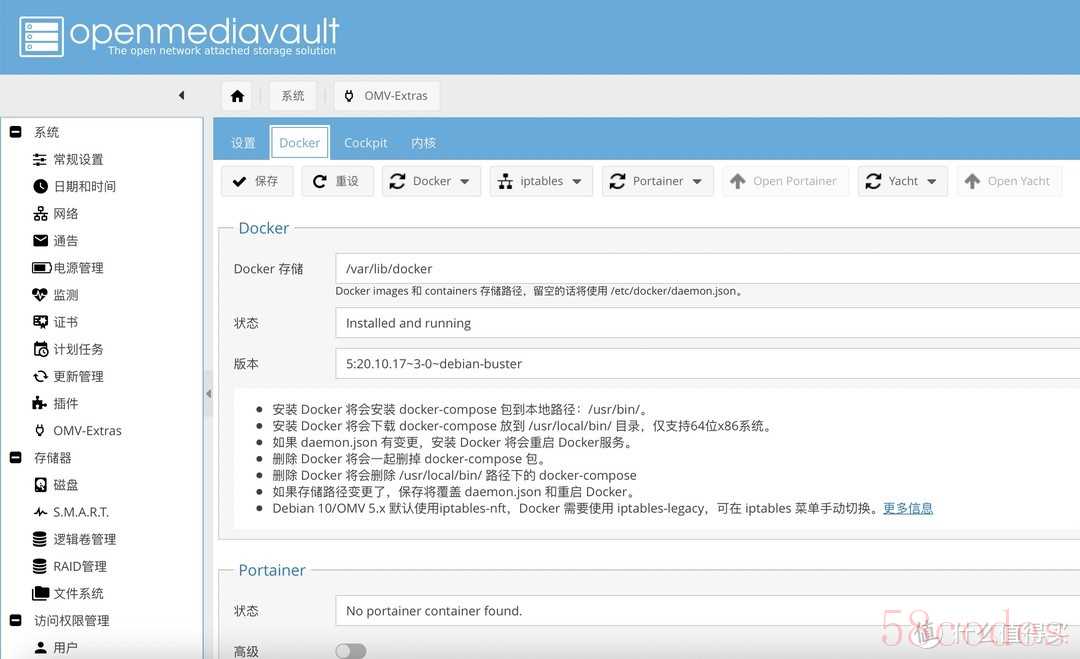Click the home icon in breadcrumb
Viewport: 1080px width, 659px height.
[x=237, y=96]
